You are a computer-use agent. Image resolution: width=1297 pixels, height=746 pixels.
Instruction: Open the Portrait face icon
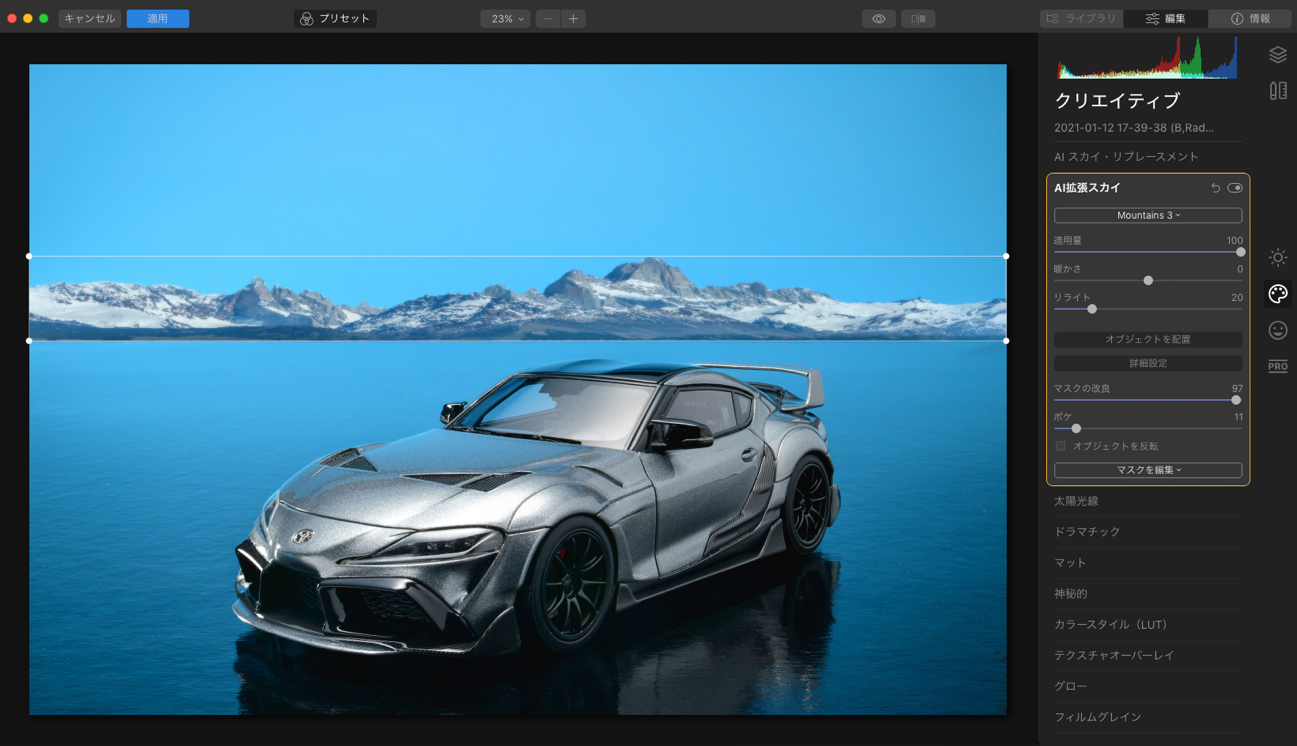(x=1277, y=330)
